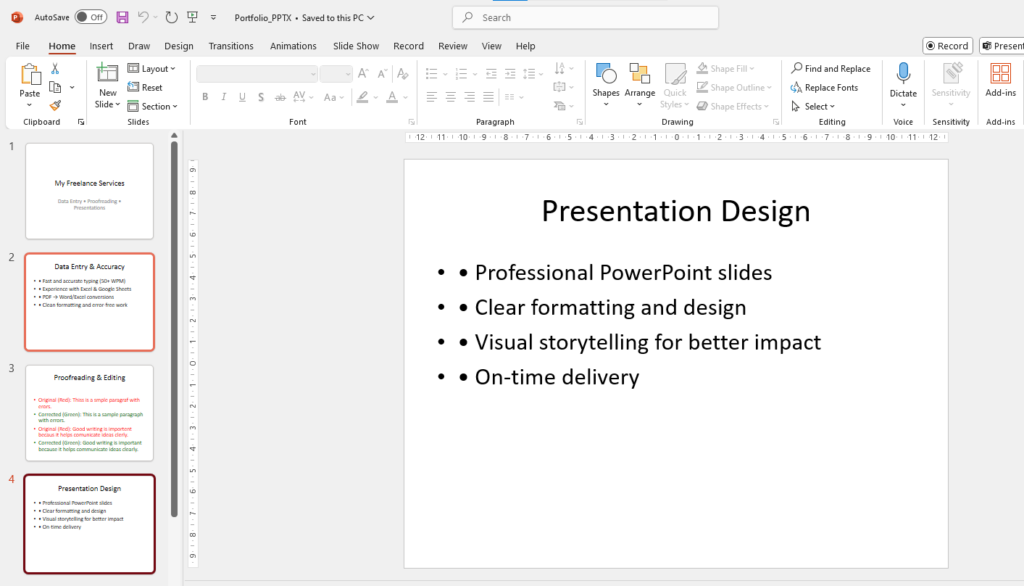Click the text highlight color swatch
This screenshot has width=1024, height=586.
362,97
